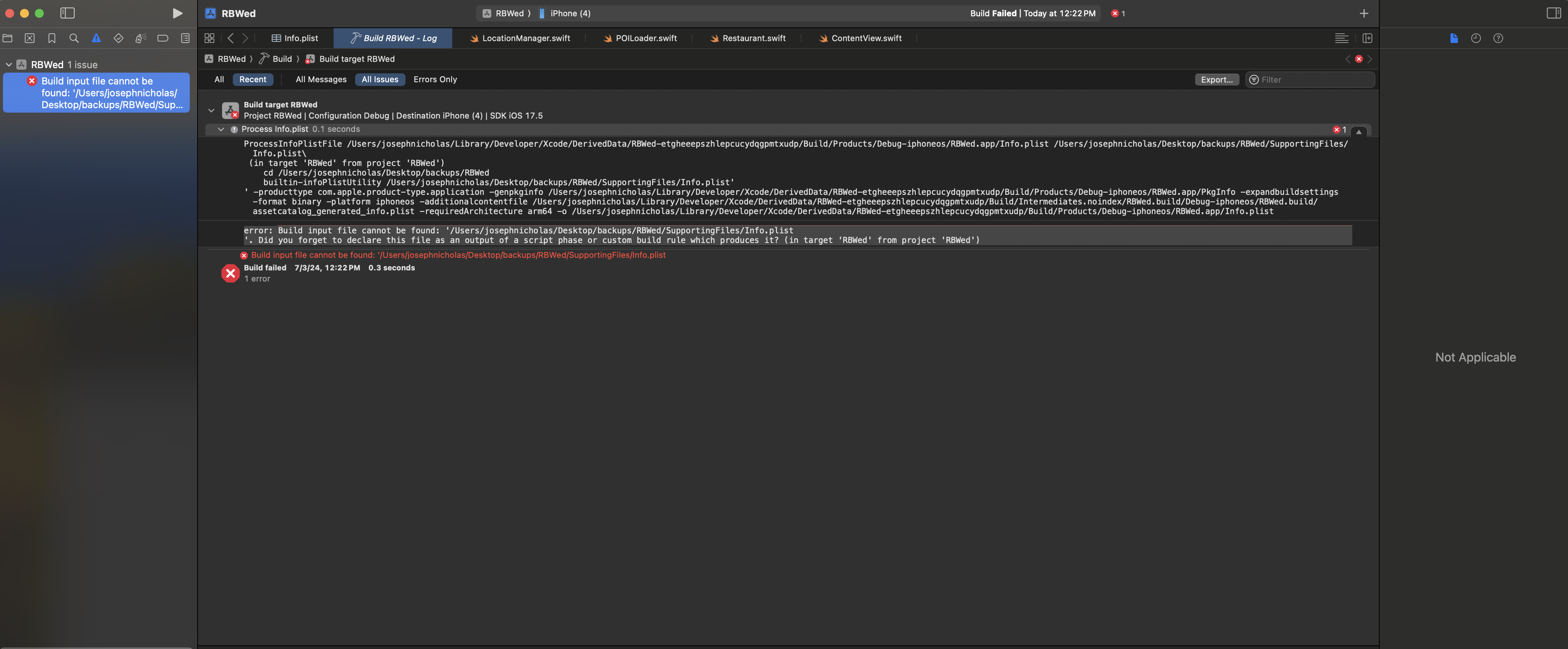Screen dimensions: 1568x649
Task: Show the History inspector clock icon
Action: click(1475, 38)
